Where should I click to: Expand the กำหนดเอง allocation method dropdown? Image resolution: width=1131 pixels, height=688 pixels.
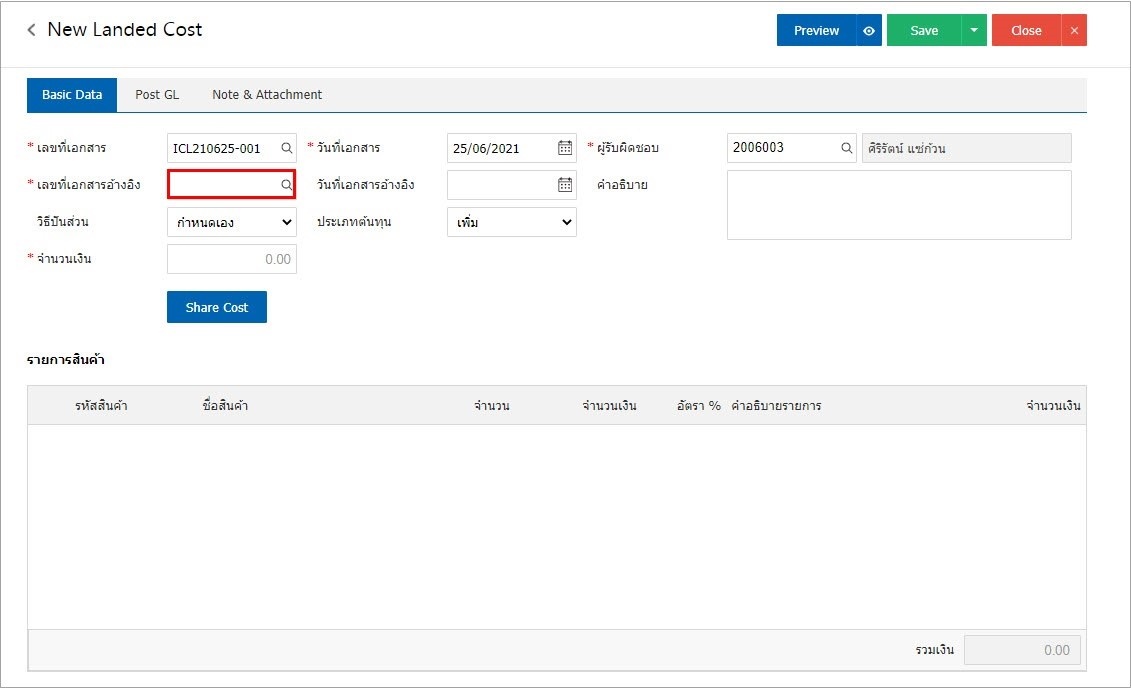click(232, 222)
